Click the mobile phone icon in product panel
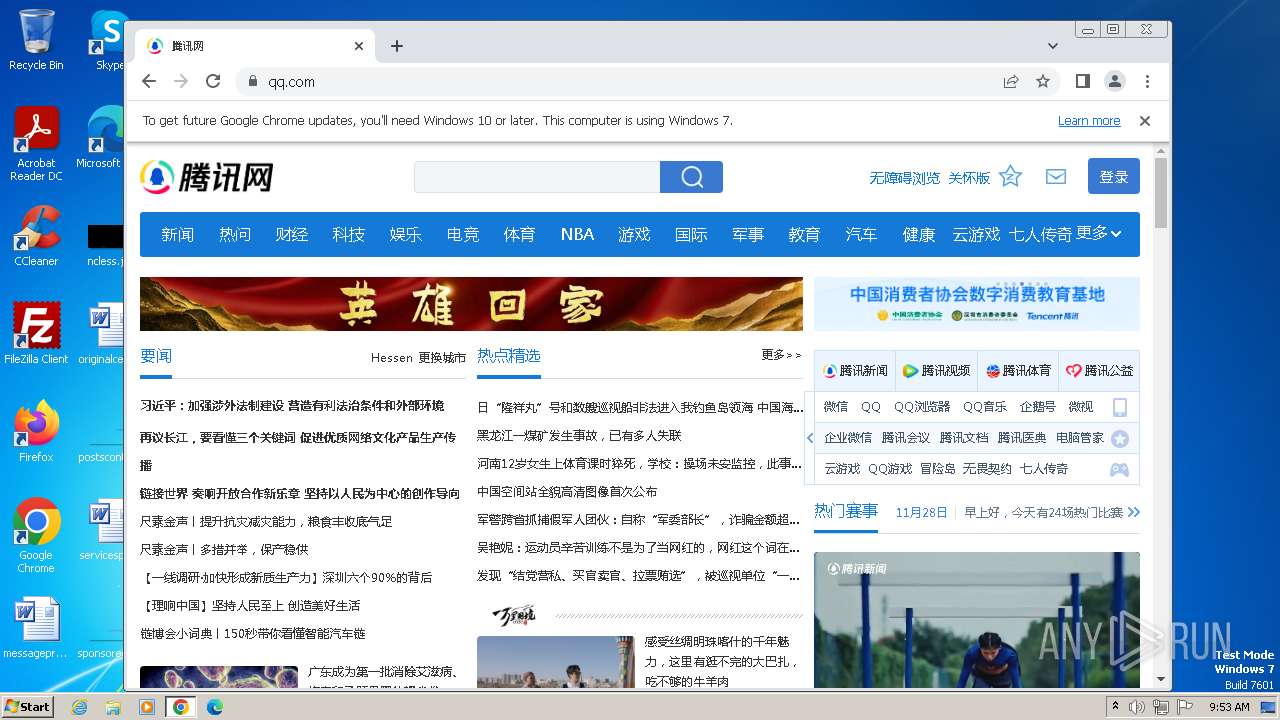The height and width of the screenshot is (720, 1280). click(1120, 407)
